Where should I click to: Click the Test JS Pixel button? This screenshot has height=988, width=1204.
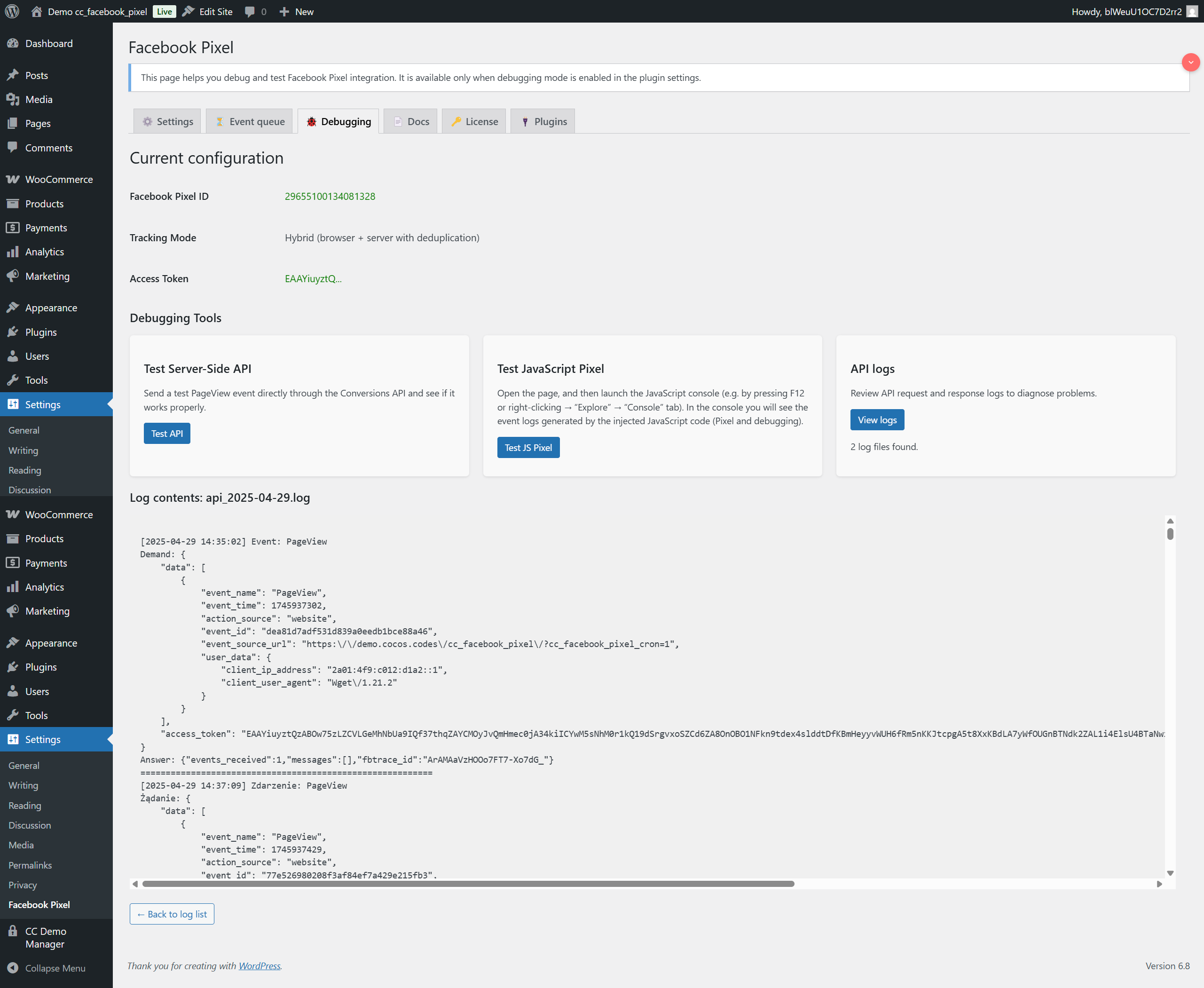coord(528,447)
